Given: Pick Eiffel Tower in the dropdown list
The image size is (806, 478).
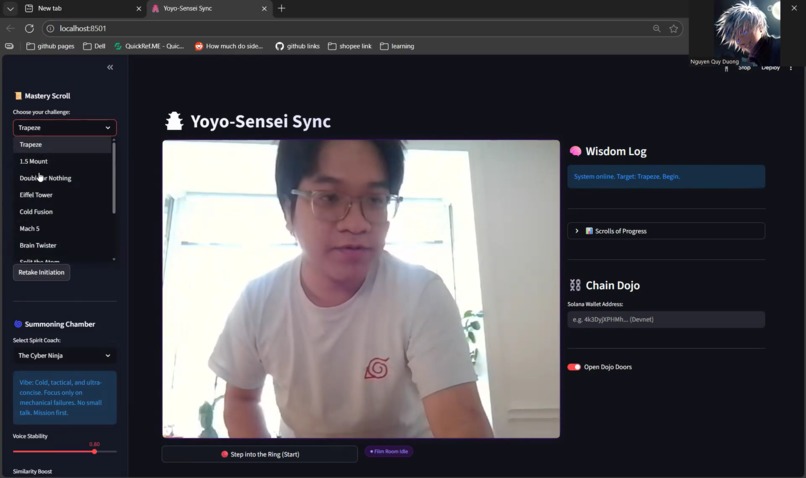Looking at the screenshot, I should [x=62, y=195].
